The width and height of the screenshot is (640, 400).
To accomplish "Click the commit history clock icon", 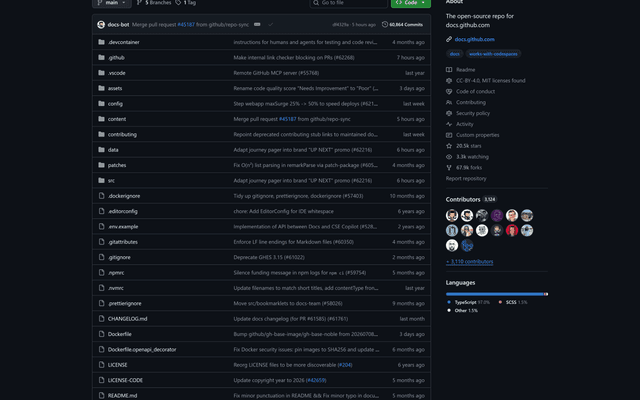I will 384,24.
